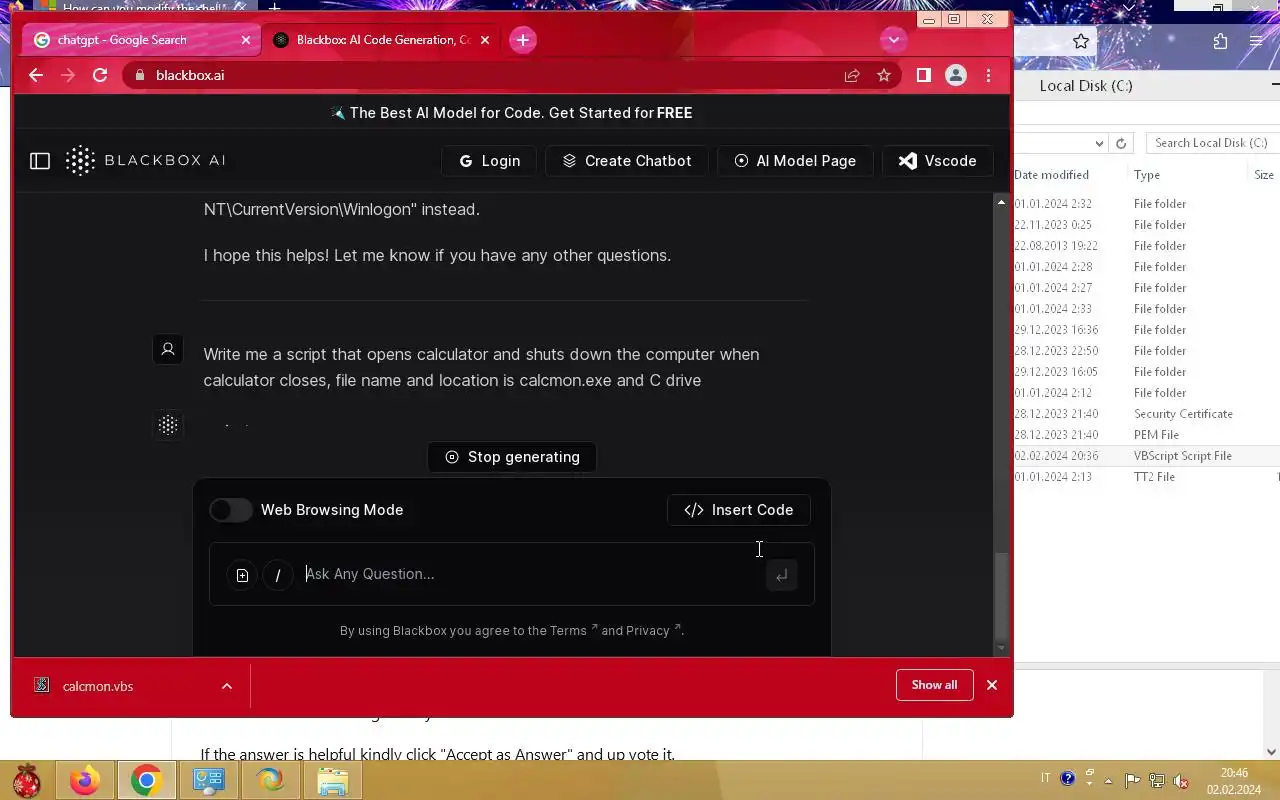Open Chrome side panel icon

coord(924,75)
